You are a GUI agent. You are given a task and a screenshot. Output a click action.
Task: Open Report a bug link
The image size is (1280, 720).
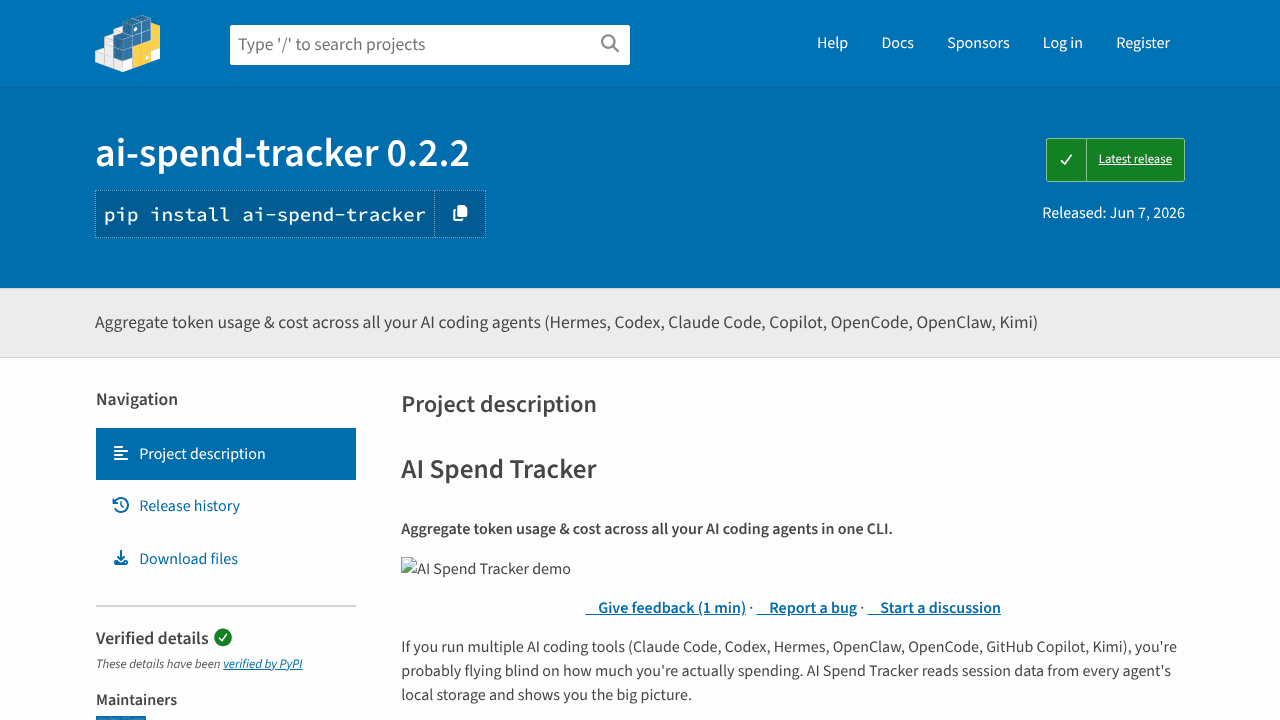(x=807, y=608)
